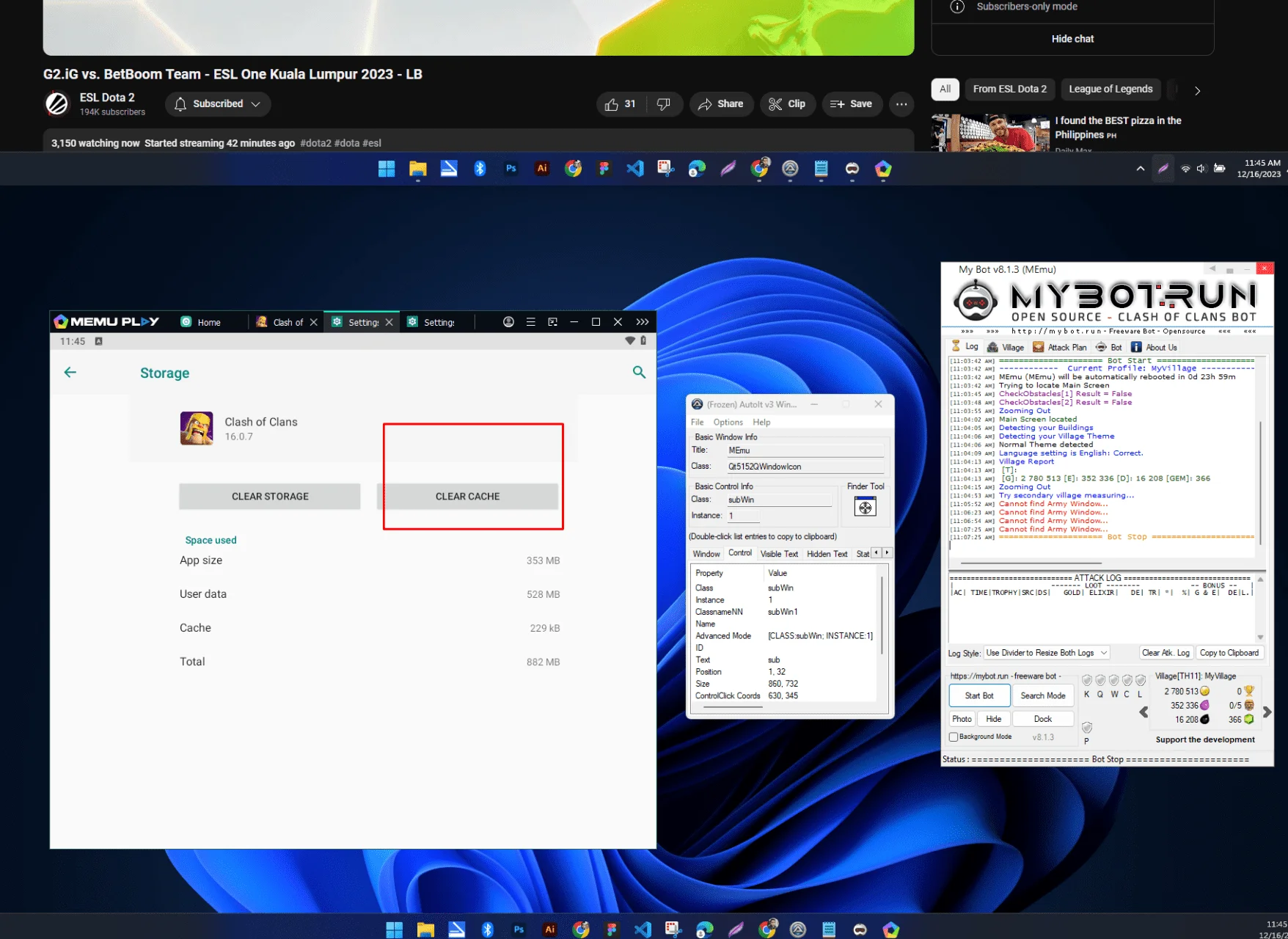The width and height of the screenshot is (1288, 939).
Task: Switch to the Village tab in MyBot
Action: pyautogui.click(x=1006, y=347)
